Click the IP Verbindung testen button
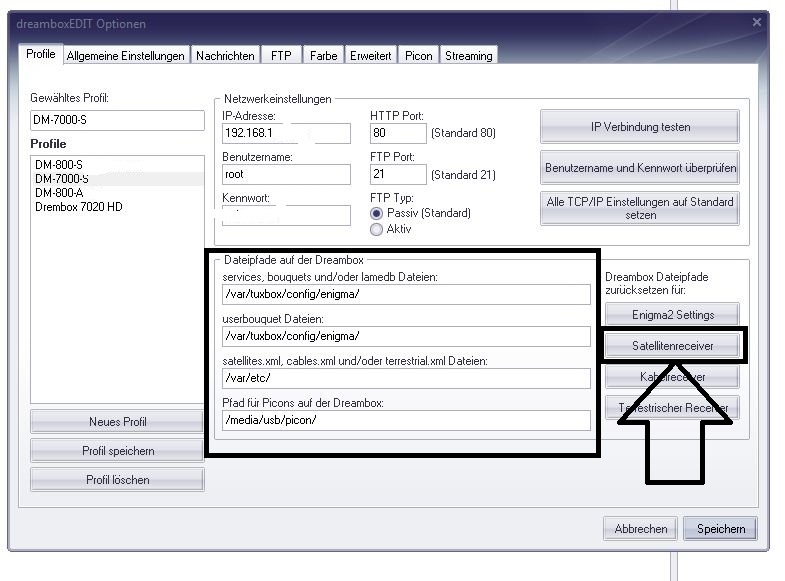Image resolution: width=785 pixels, height=581 pixels. (640, 127)
